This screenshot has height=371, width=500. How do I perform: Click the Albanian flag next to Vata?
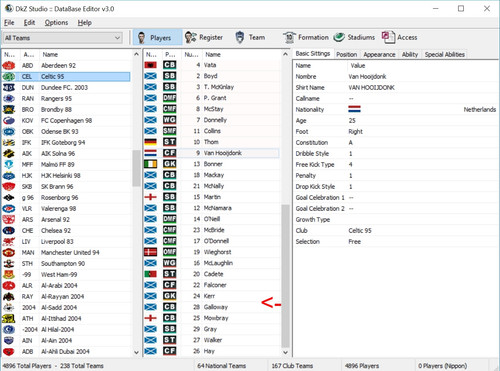(x=151, y=65)
